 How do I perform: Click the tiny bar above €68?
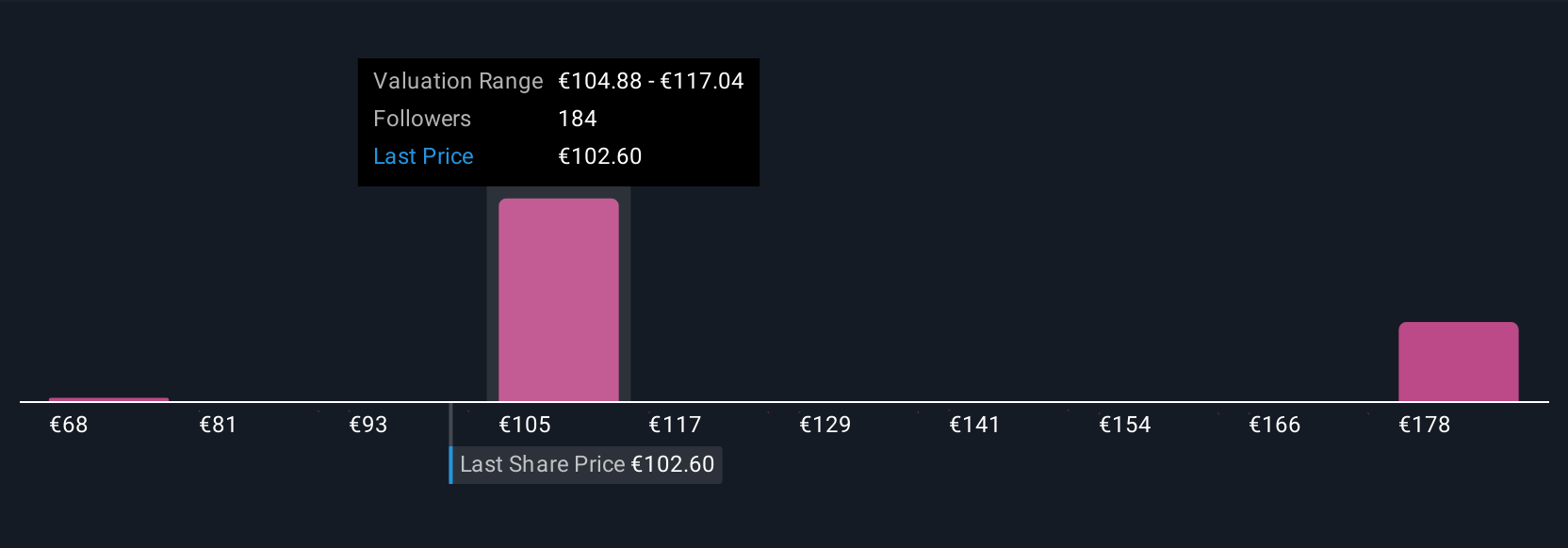(109, 400)
